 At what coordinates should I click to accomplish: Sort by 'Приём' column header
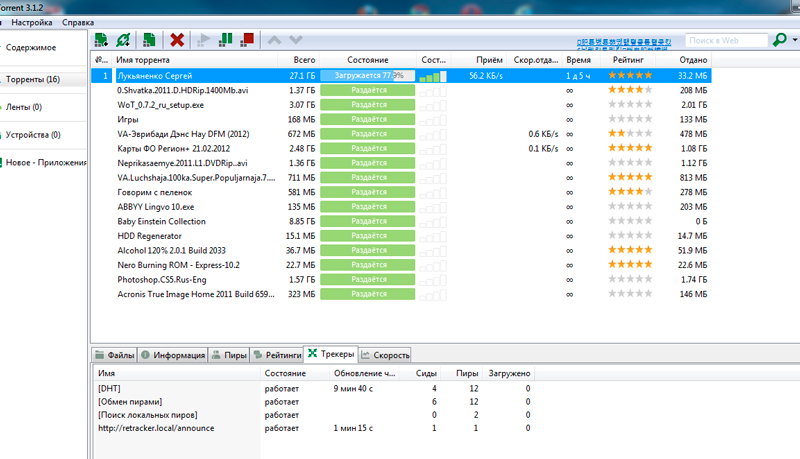480,60
